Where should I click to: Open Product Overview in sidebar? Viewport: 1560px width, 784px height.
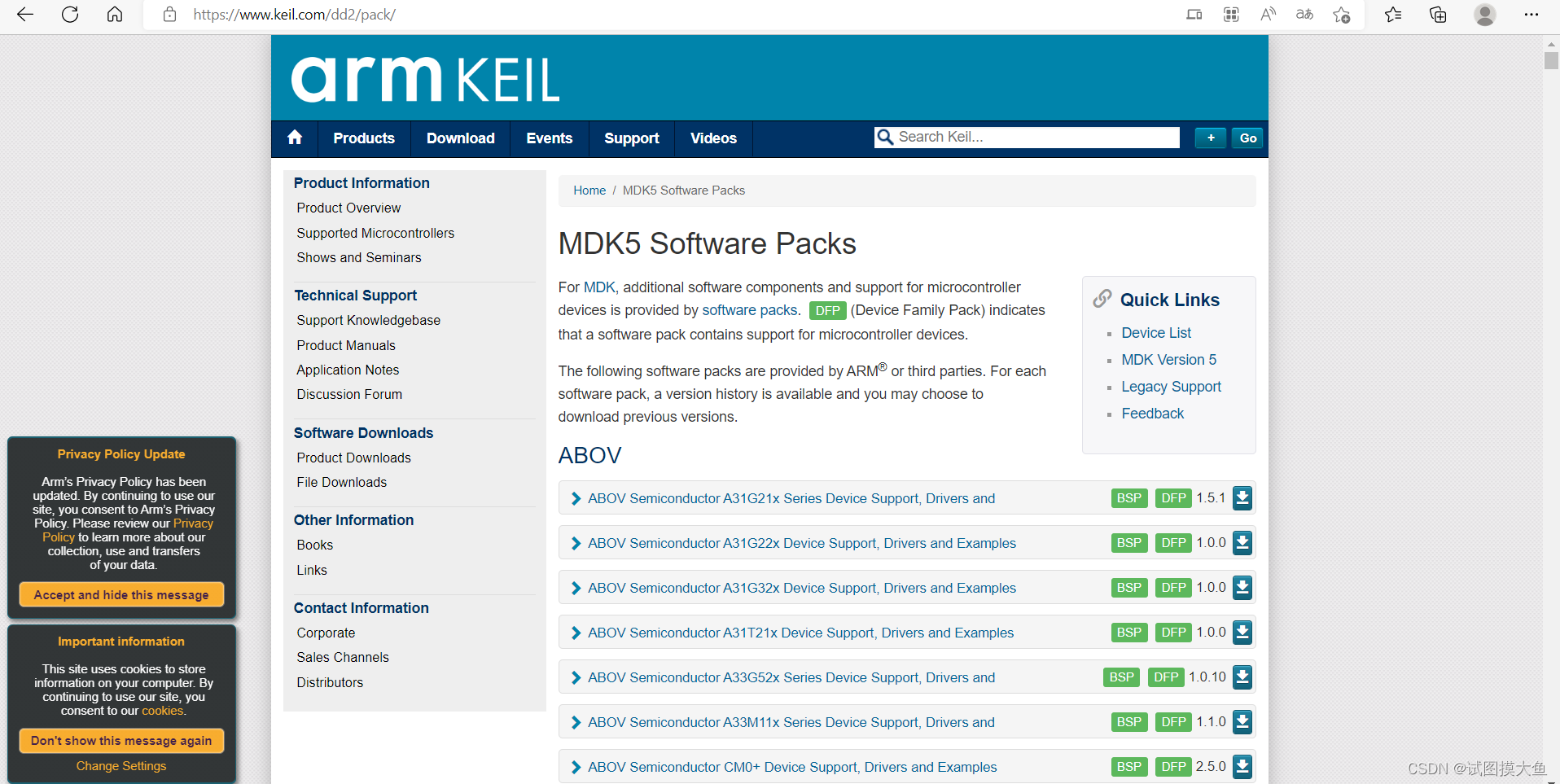point(348,208)
